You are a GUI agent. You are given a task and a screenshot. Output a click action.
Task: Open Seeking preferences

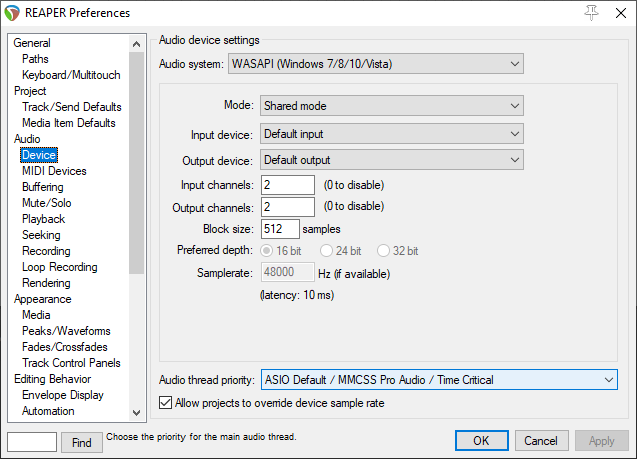[x=41, y=235]
